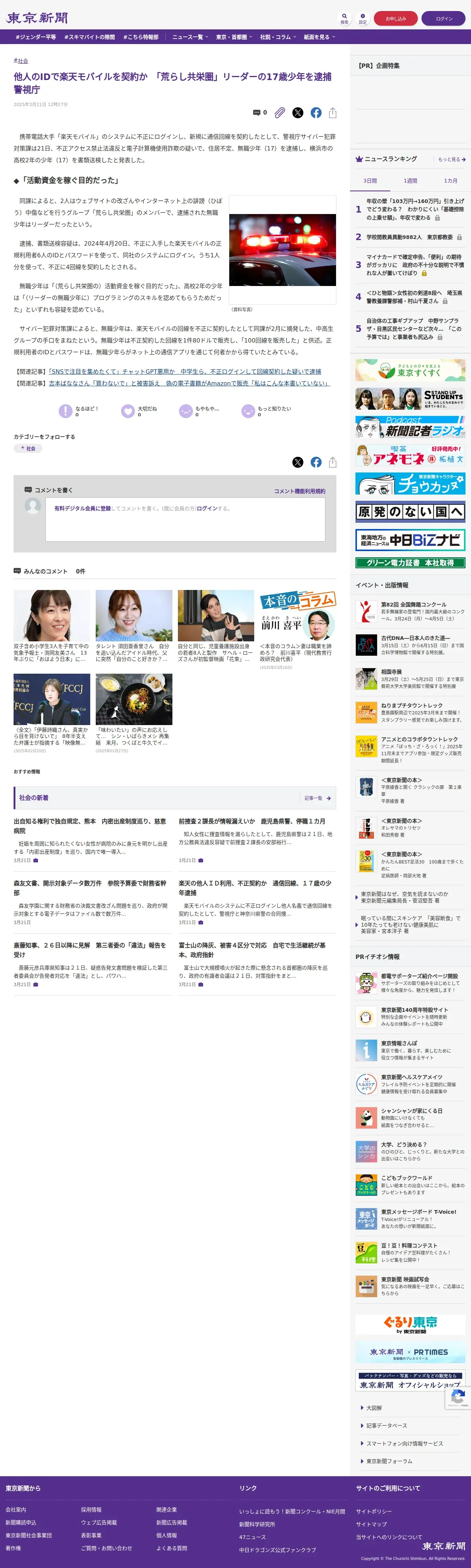Viewport: 471px width, 1568px height.
Task: Open よくある質問 footer link
Action: pyautogui.click(x=172, y=1548)
